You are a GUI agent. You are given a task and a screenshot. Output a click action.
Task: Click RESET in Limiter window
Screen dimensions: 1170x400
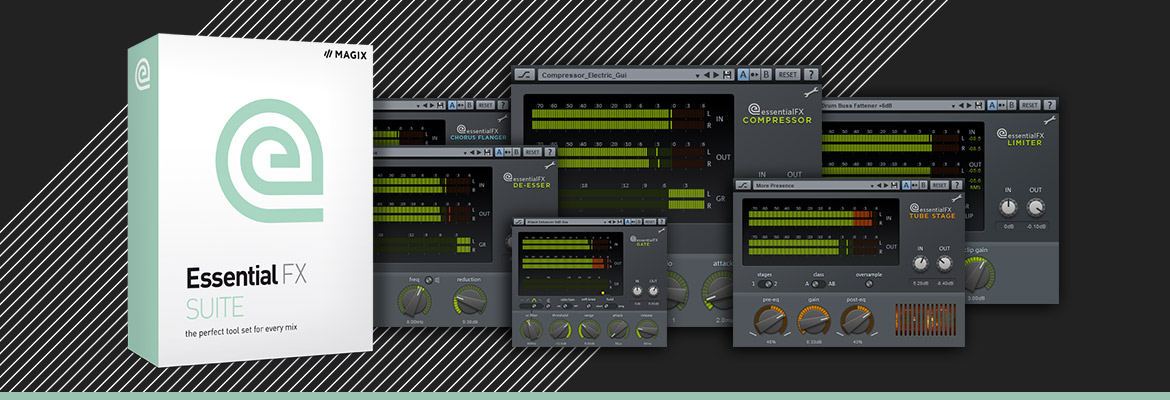coord(1030,105)
